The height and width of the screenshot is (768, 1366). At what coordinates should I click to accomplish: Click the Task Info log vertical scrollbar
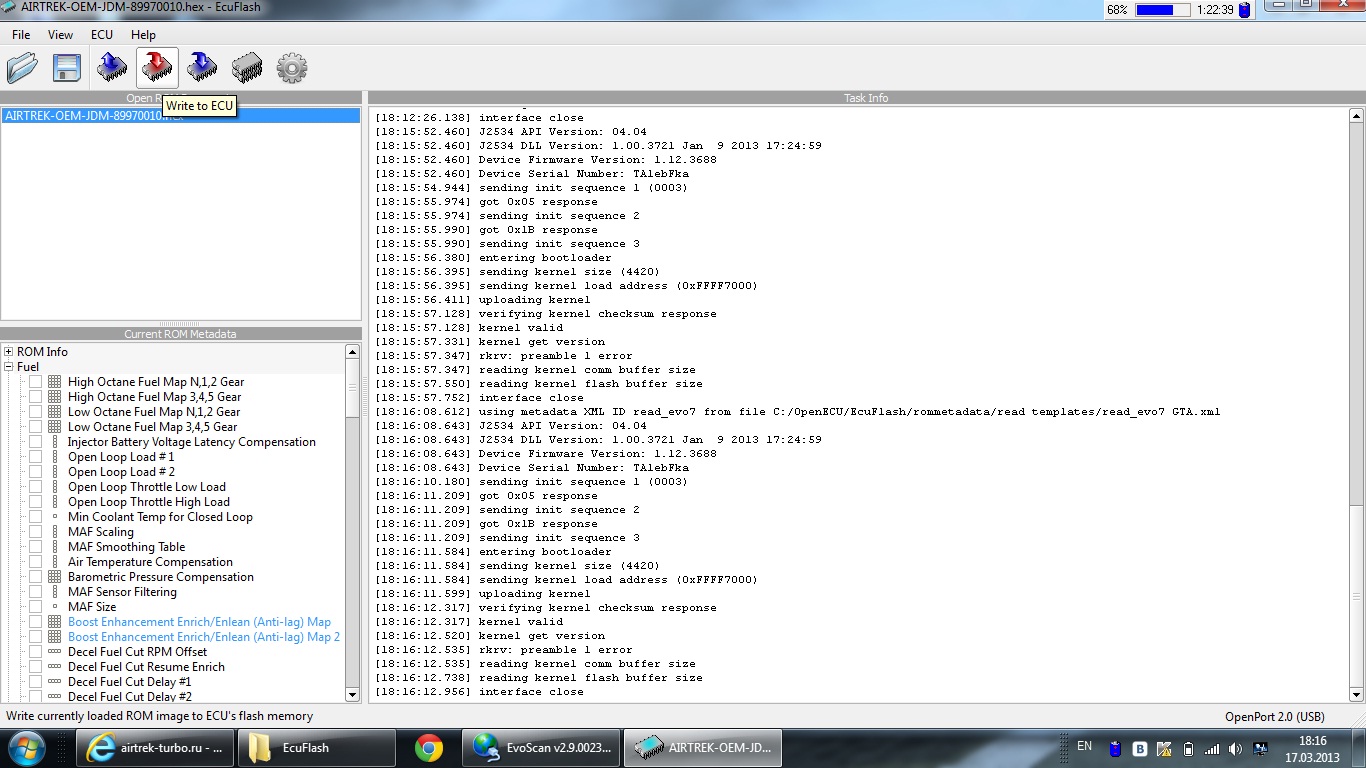(1356, 400)
